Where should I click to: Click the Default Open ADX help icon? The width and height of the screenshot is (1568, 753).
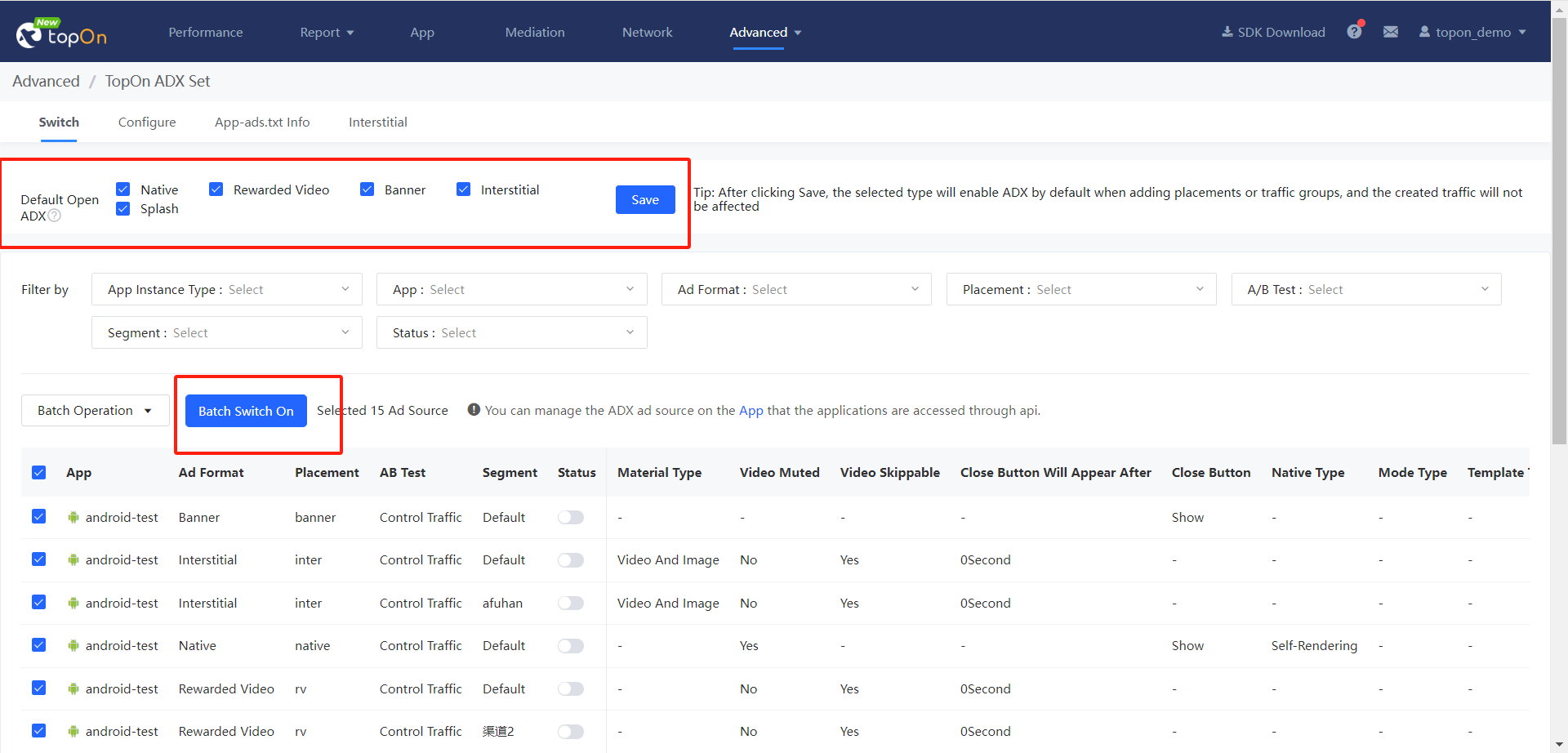coord(55,216)
